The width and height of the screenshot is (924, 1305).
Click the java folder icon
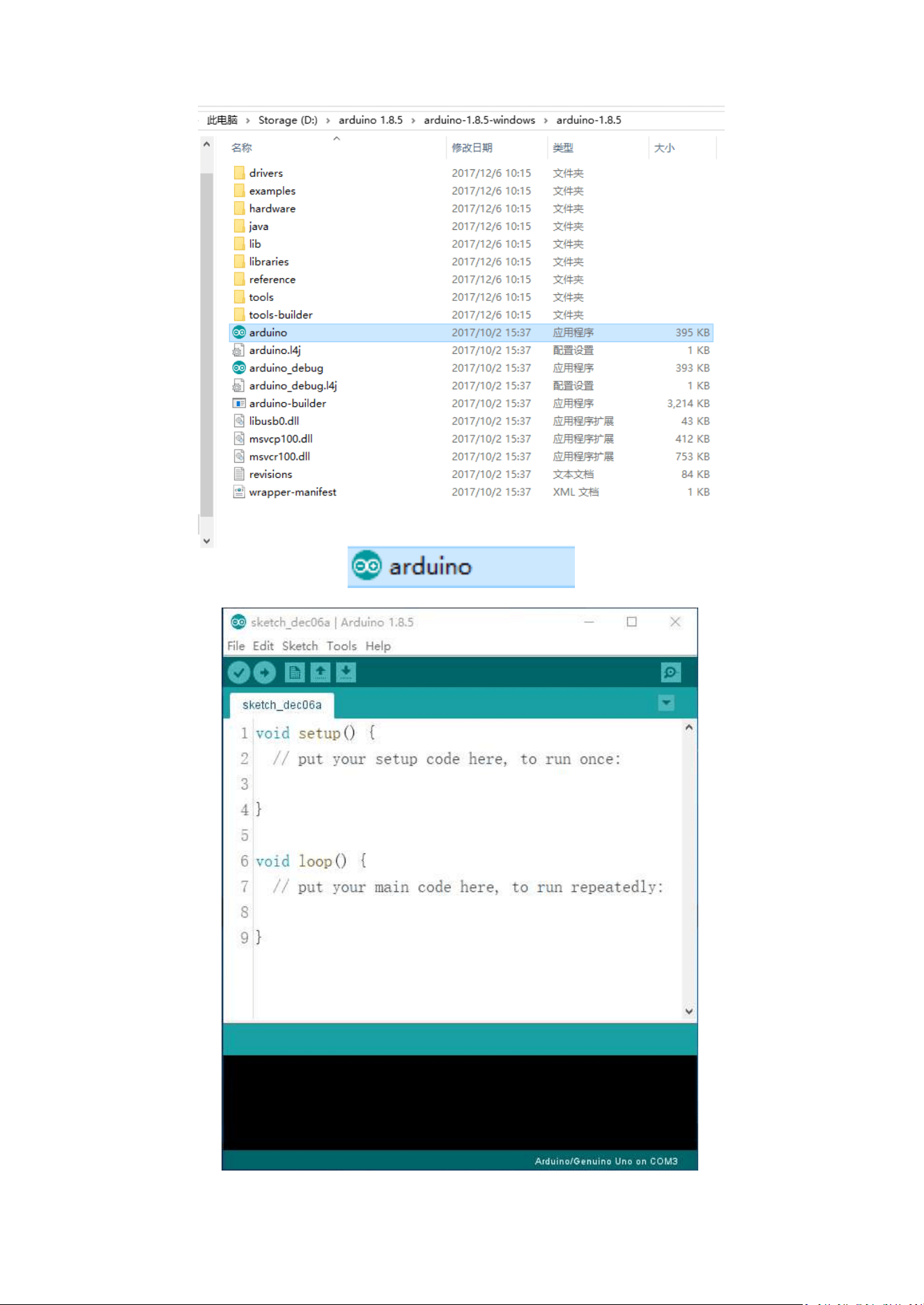tap(239, 226)
